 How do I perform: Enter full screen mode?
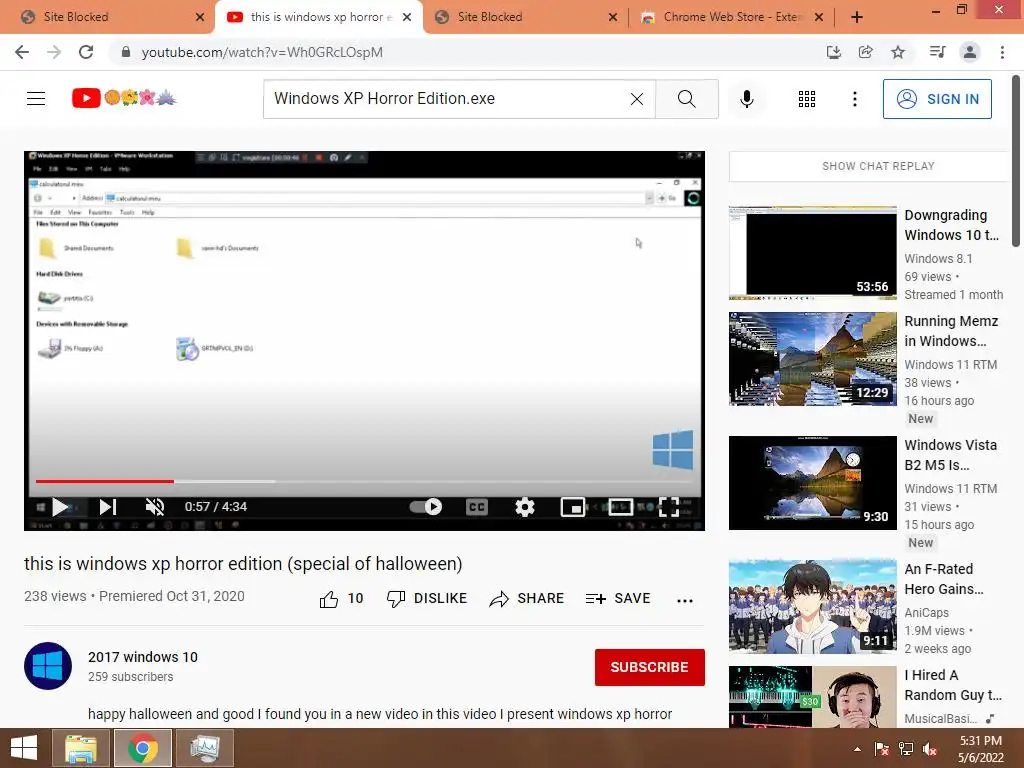668,507
